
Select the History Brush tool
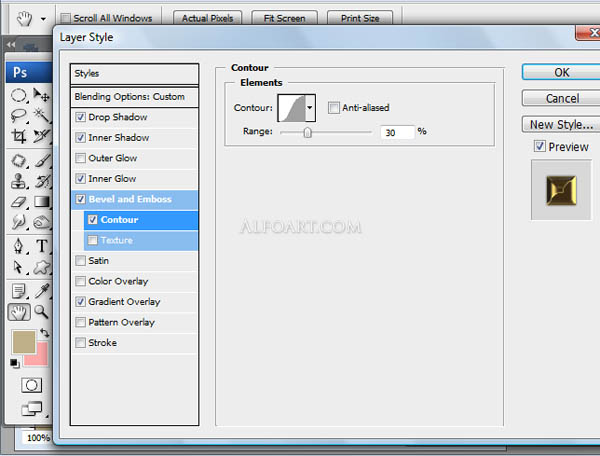[41, 181]
